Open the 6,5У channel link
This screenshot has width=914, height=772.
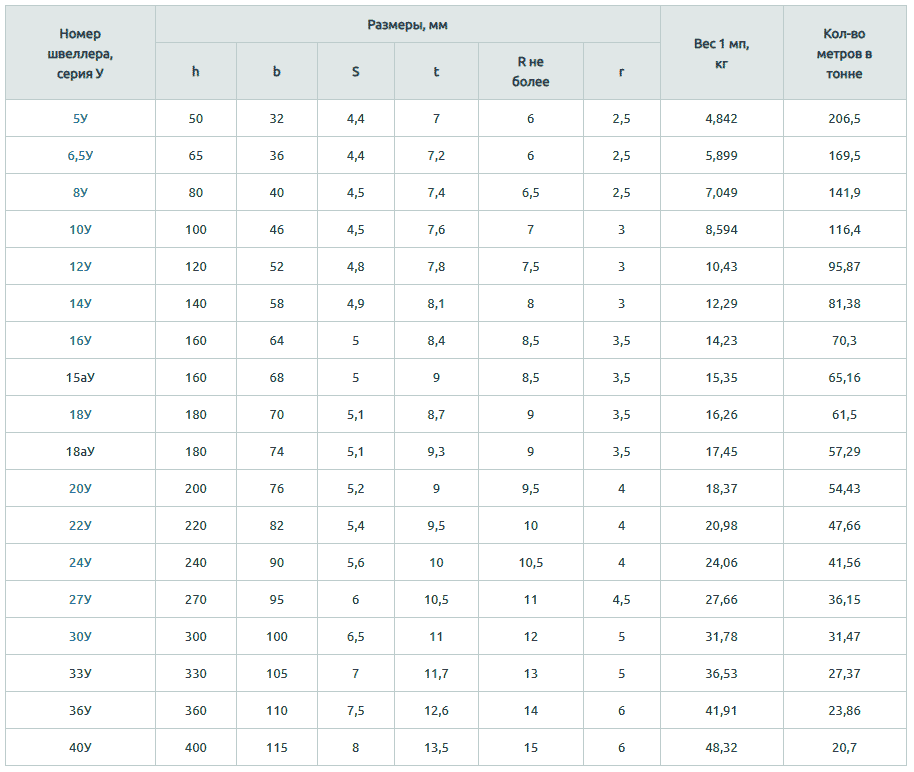coord(80,156)
